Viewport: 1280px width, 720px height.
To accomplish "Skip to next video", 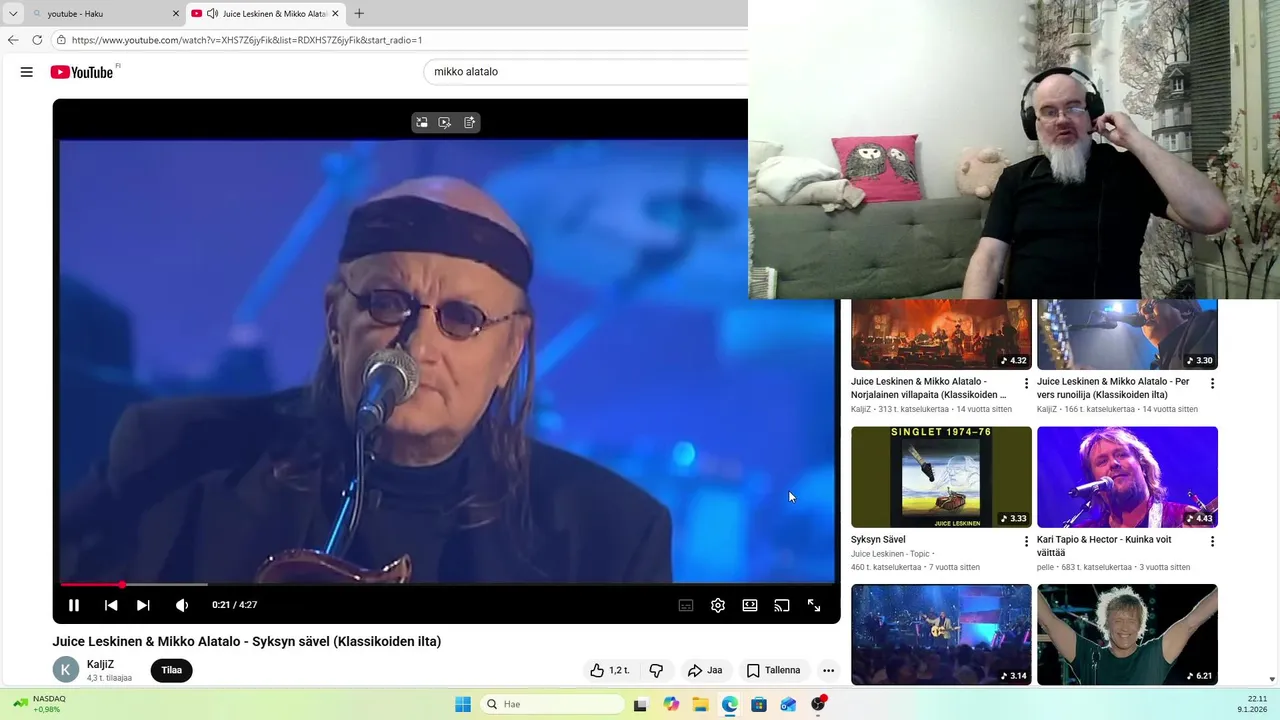I will coord(143,605).
